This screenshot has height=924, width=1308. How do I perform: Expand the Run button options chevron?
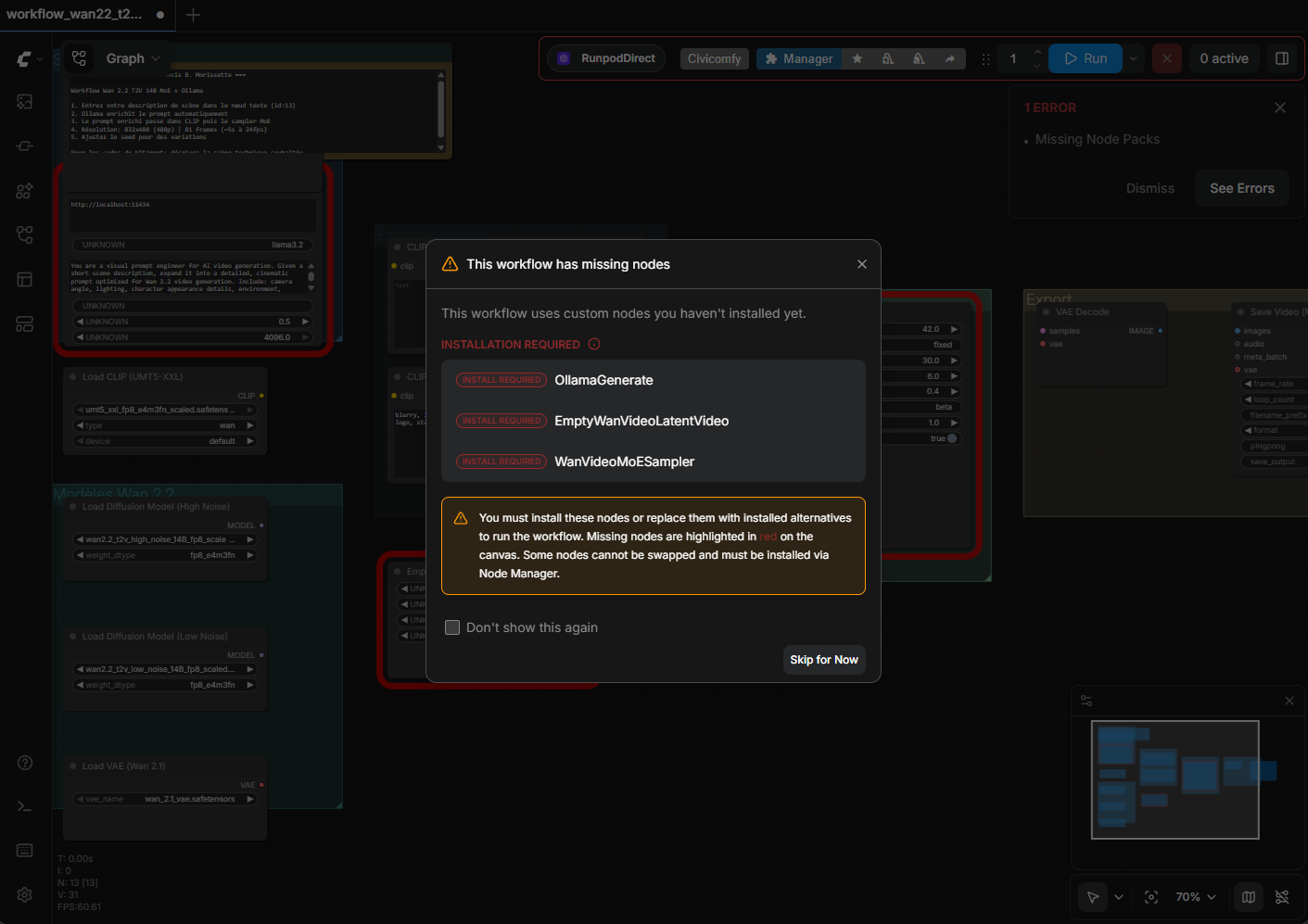click(1133, 58)
